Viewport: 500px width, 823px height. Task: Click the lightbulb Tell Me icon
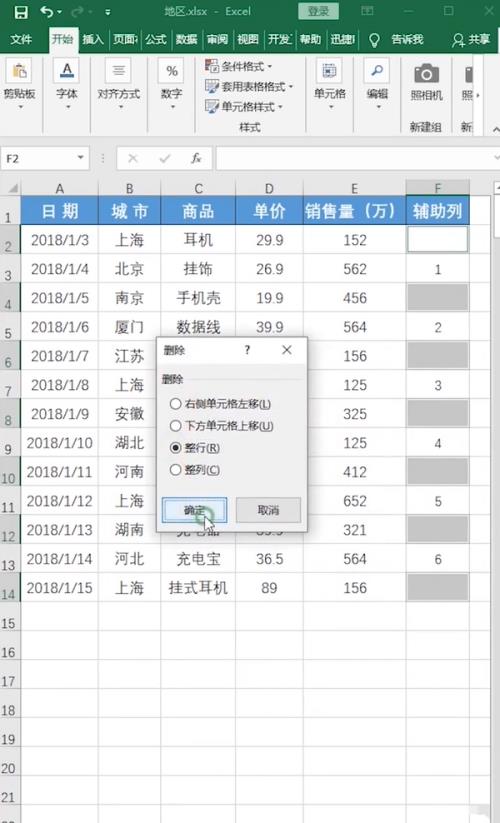tap(374, 40)
